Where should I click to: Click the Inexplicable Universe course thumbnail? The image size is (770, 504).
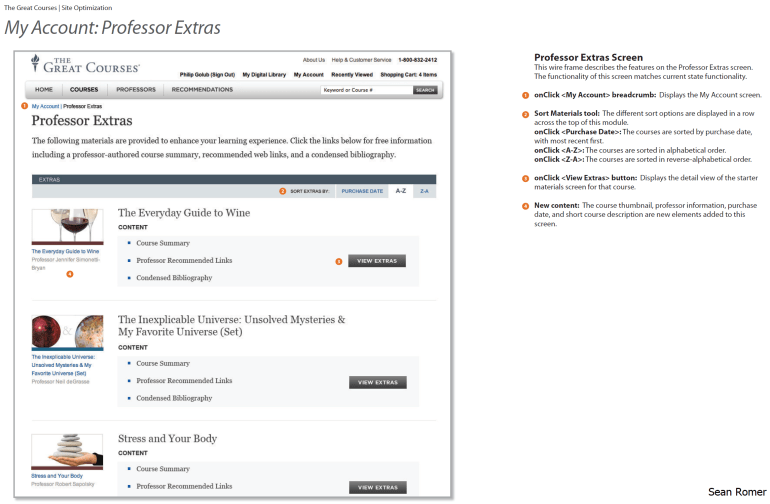coord(66,332)
